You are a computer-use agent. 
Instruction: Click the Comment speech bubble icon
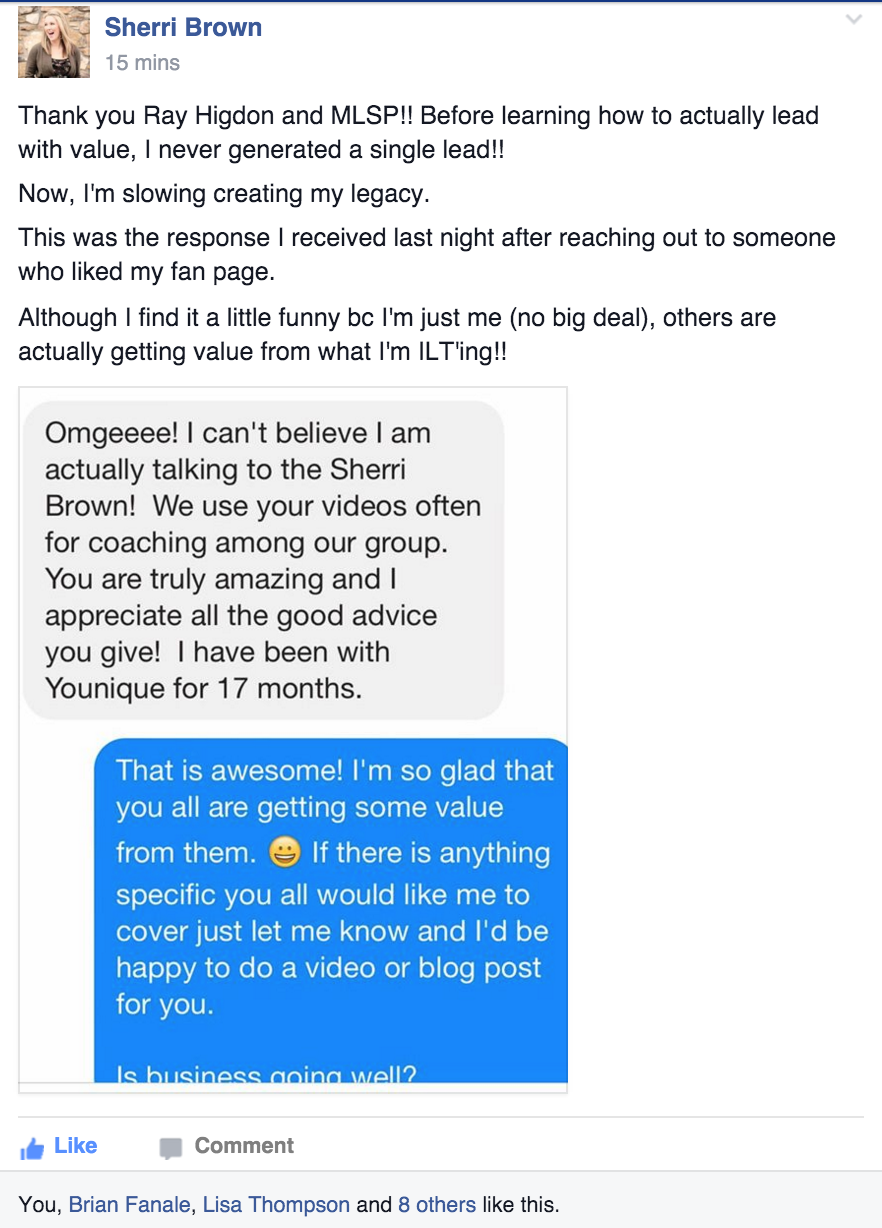pos(171,1148)
